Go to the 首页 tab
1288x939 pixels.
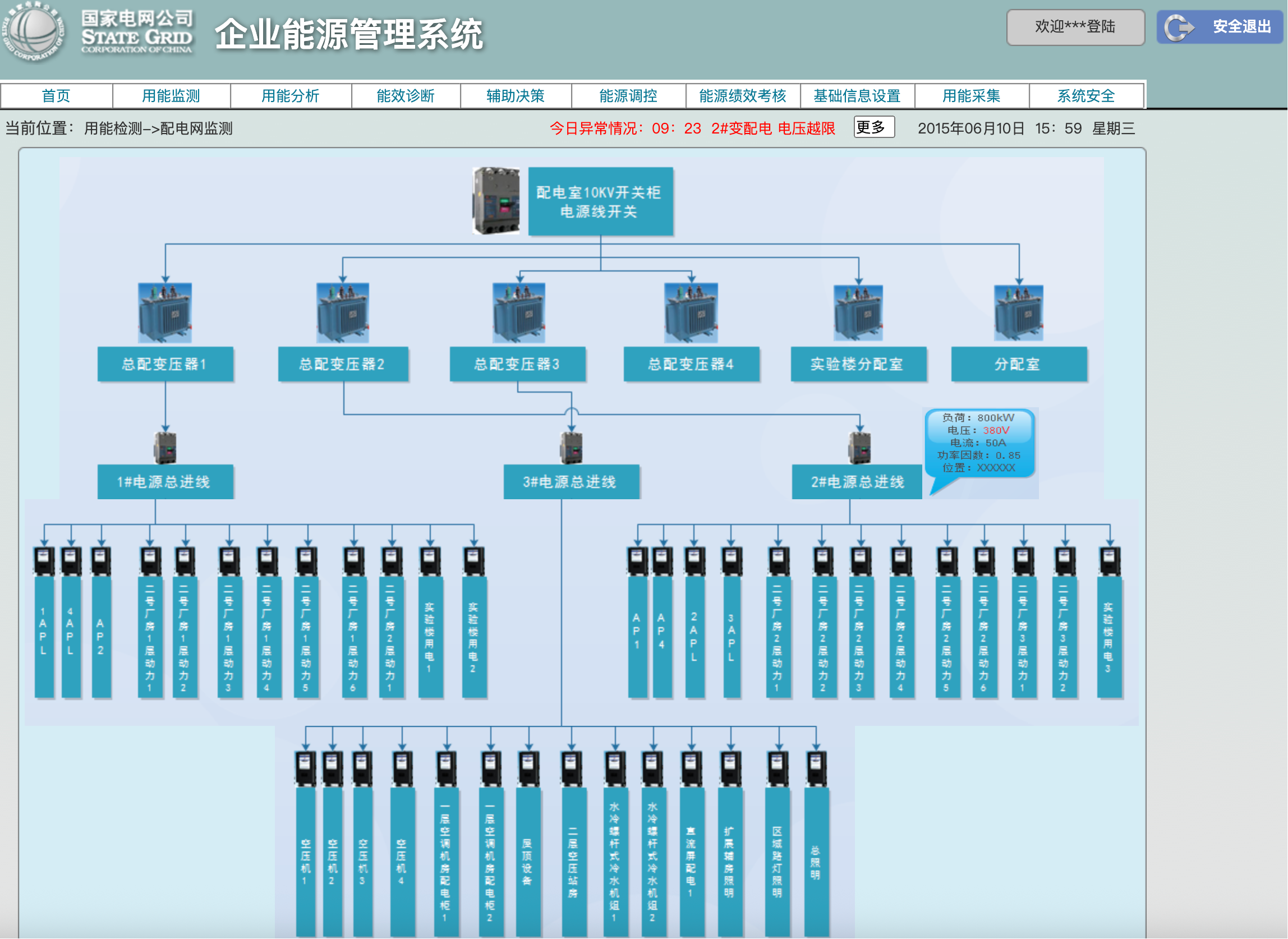[x=56, y=96]
